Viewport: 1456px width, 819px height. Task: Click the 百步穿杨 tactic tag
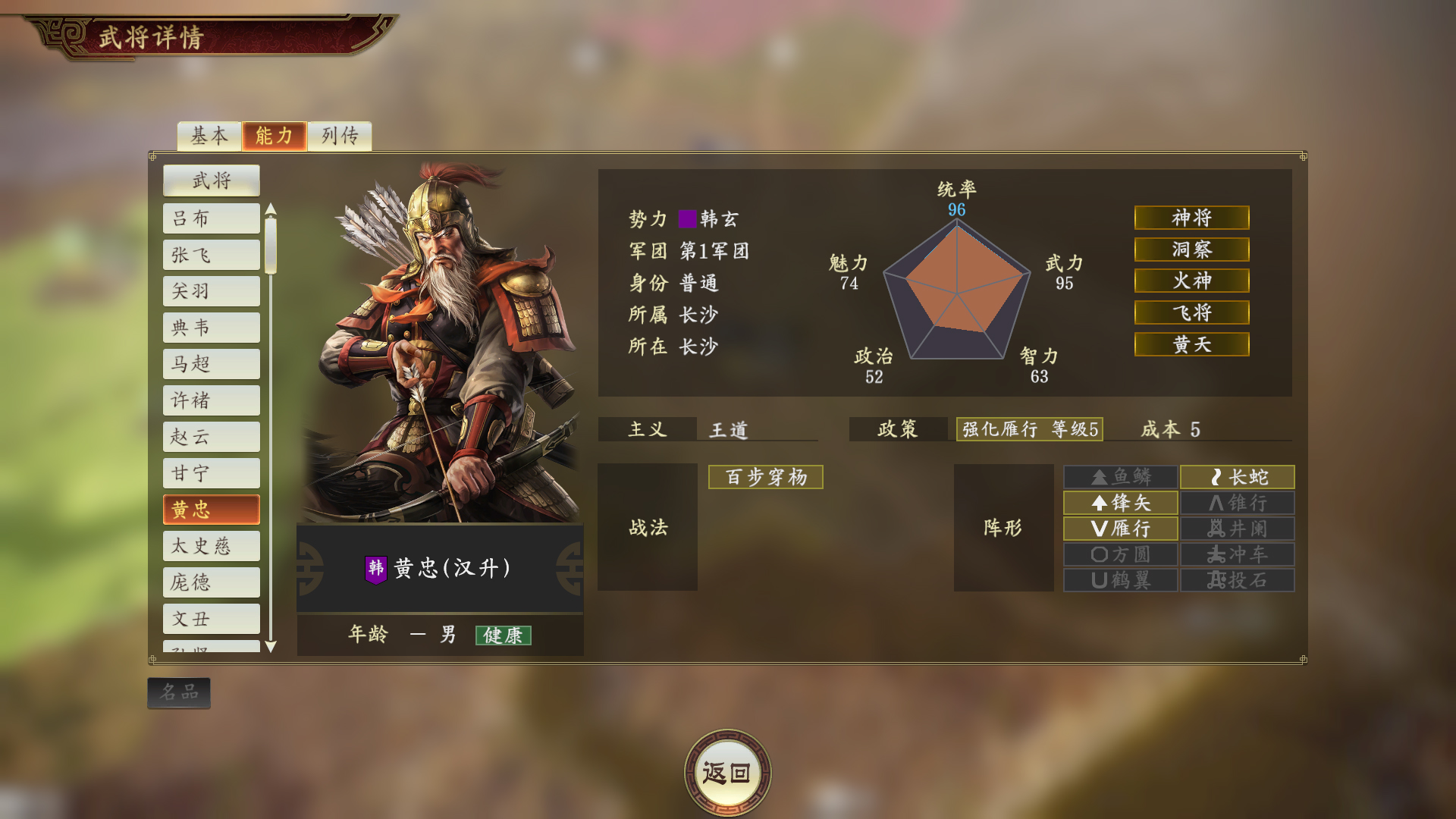coord(766,477)
